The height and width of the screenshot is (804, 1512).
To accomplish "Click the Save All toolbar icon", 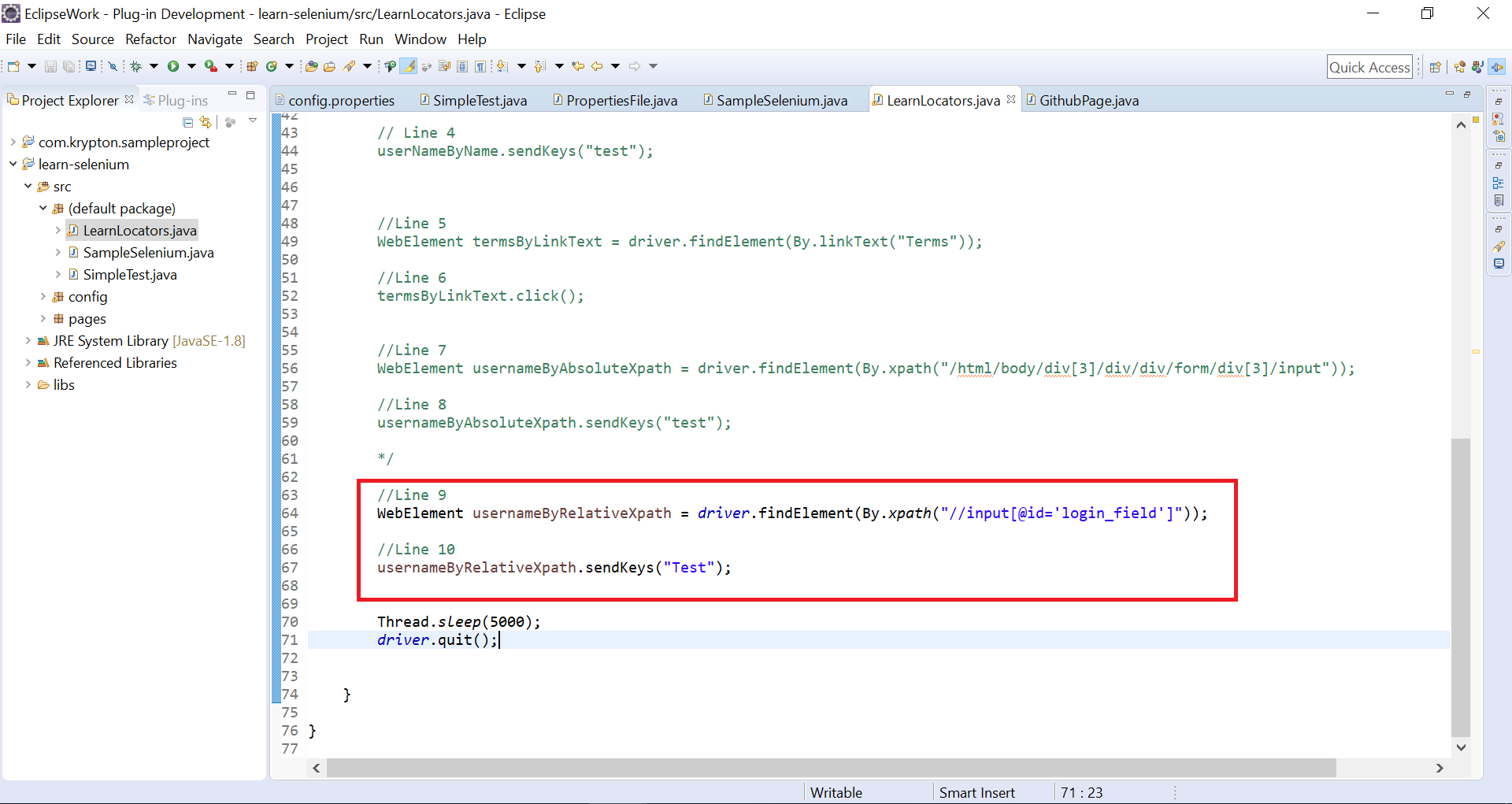I will pos(69,66).
